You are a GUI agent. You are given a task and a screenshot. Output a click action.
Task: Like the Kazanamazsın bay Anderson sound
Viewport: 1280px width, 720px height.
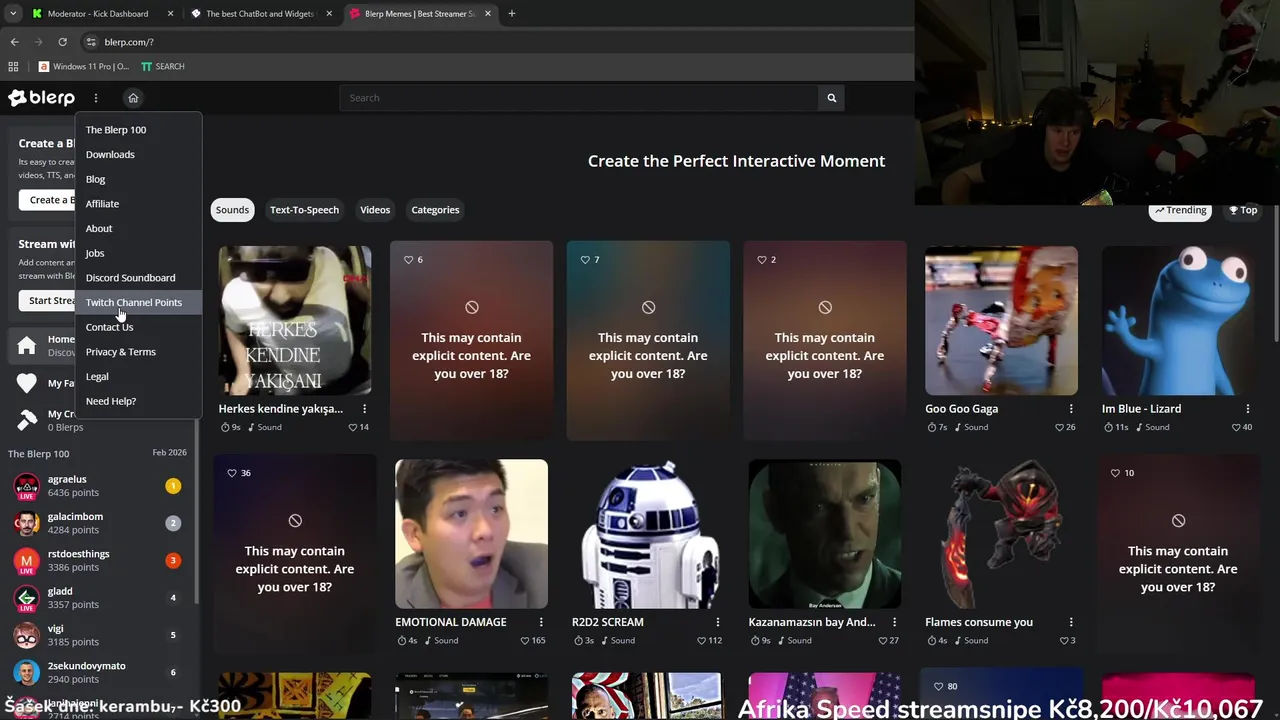[883, 640]
